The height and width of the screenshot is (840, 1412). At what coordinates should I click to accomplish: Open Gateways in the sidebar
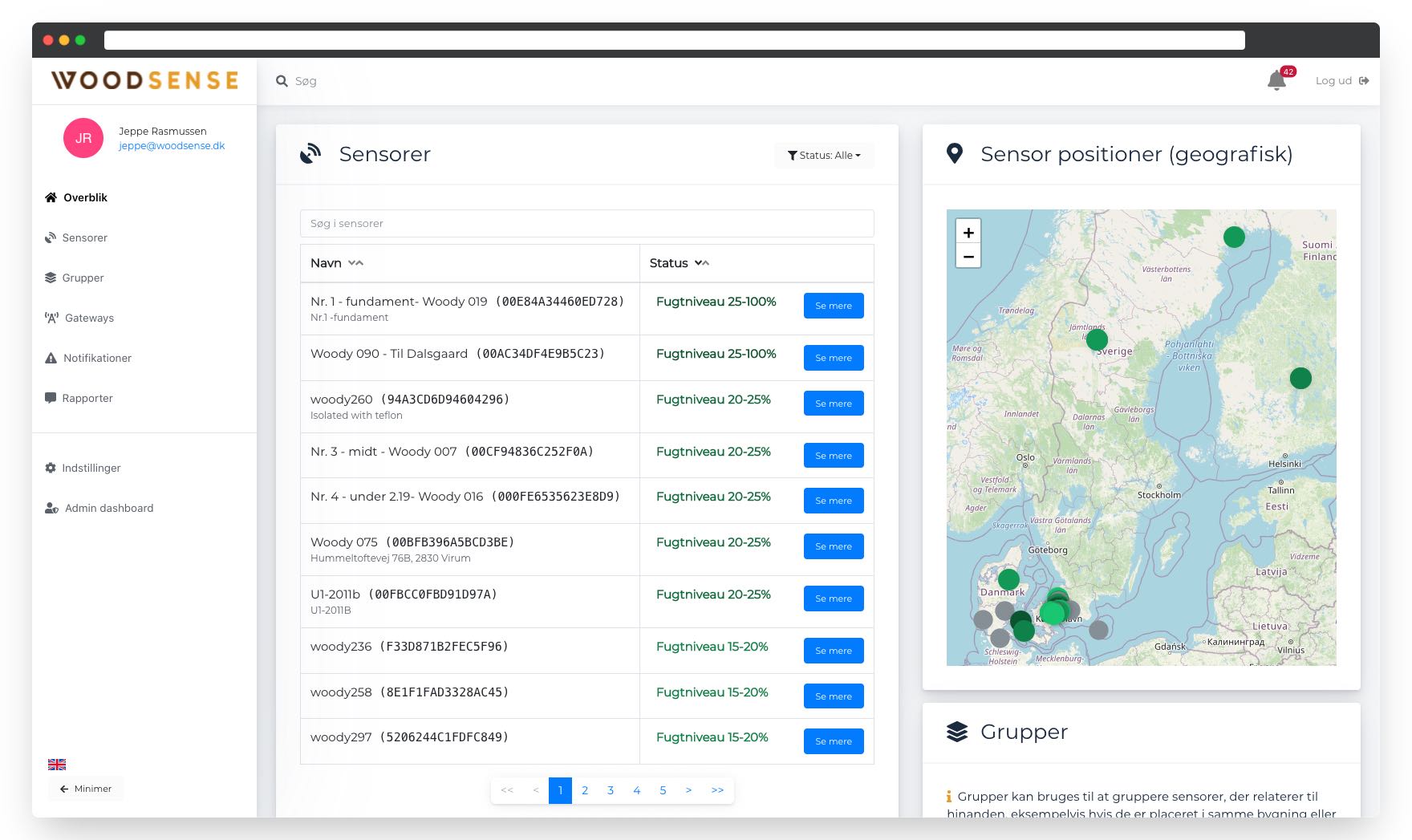click(x=89, y=319)
